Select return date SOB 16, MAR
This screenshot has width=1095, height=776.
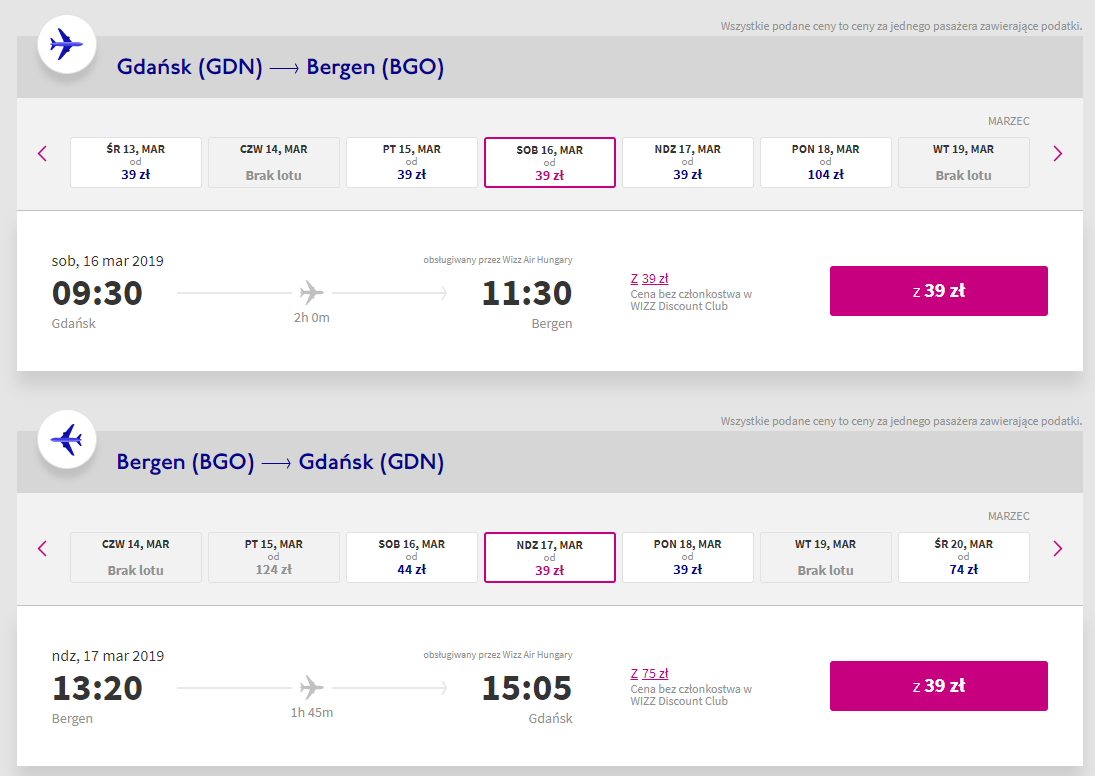point(412,557)
